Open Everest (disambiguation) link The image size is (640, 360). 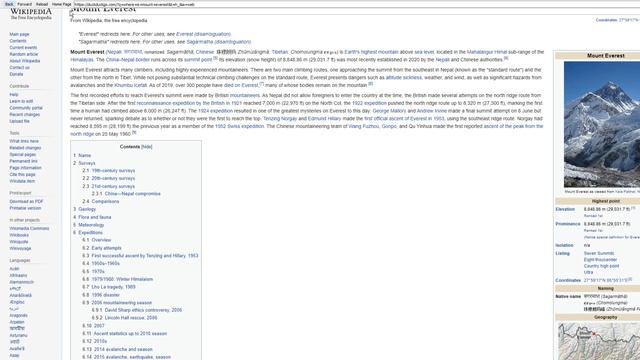(203, 34)
